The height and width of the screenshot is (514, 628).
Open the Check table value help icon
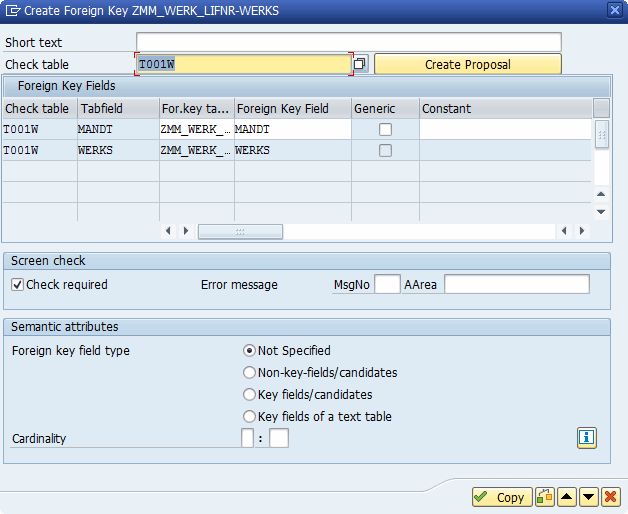coord(360,64)
